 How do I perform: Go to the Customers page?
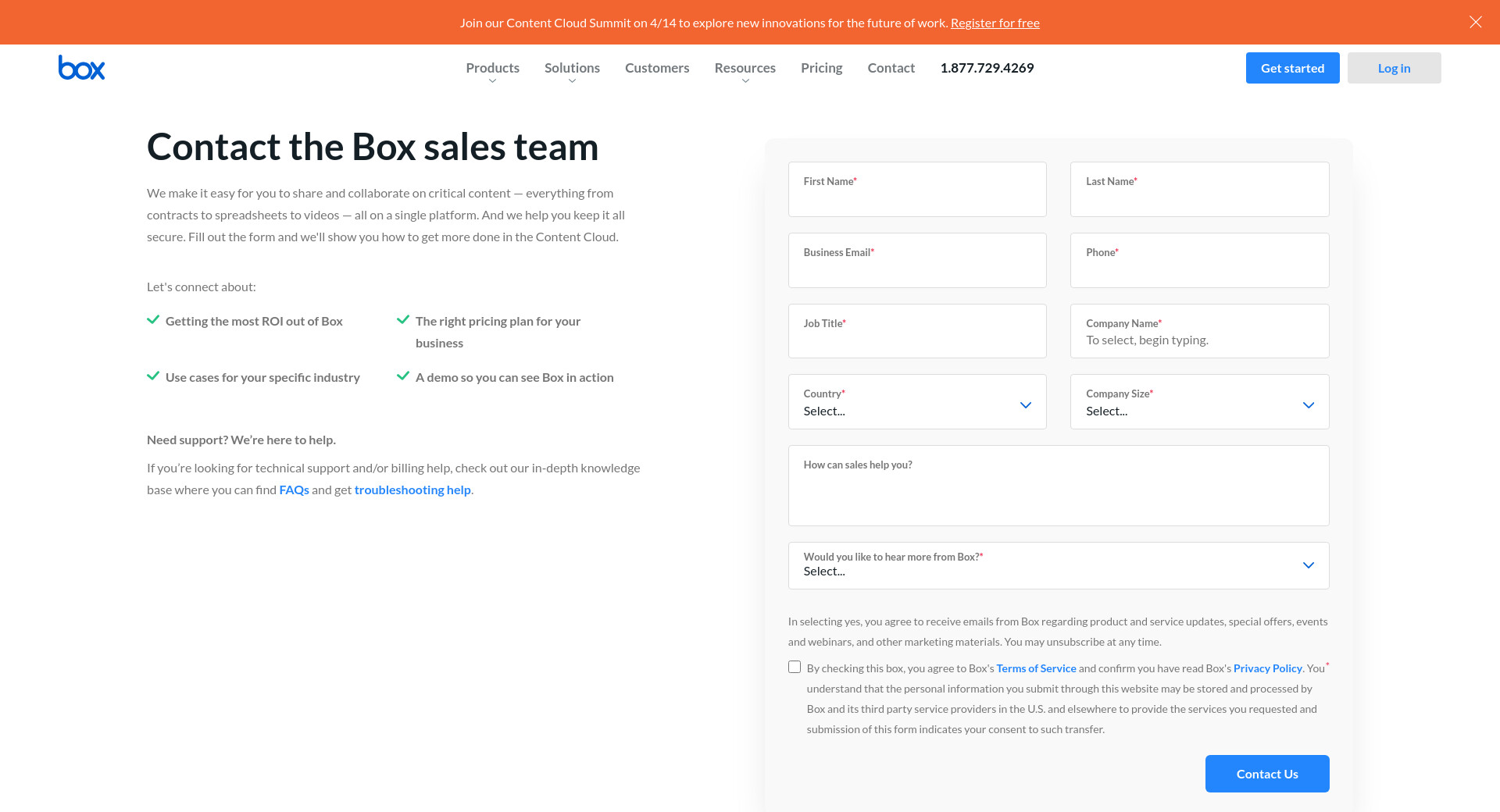[657, 68]
